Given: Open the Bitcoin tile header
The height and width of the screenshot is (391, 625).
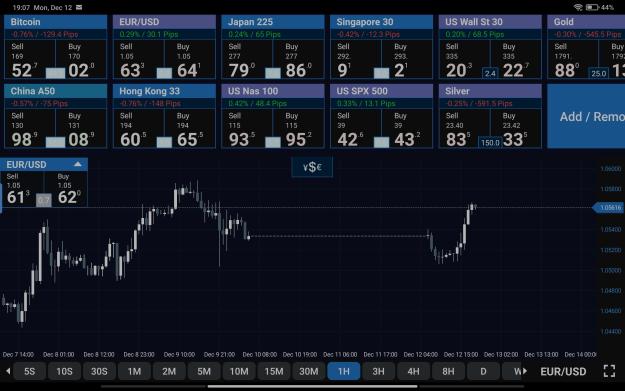Looking at the screenshot, I should pyautogui.click(x=55, y=22).
